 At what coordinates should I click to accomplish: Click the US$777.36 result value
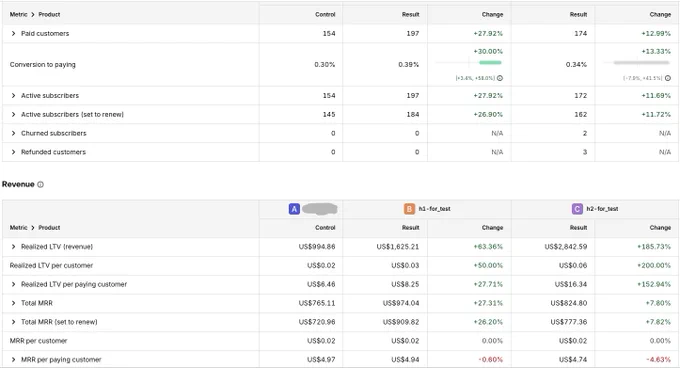click(x=569, y=322)
